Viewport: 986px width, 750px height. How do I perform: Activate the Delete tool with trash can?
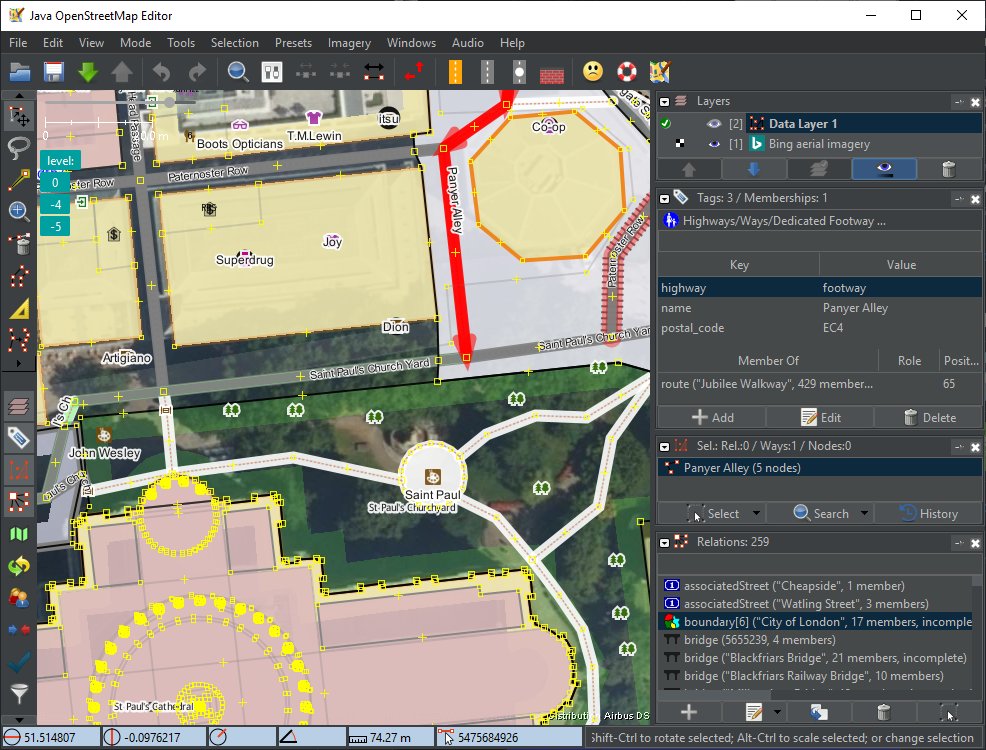coord(19,244)
